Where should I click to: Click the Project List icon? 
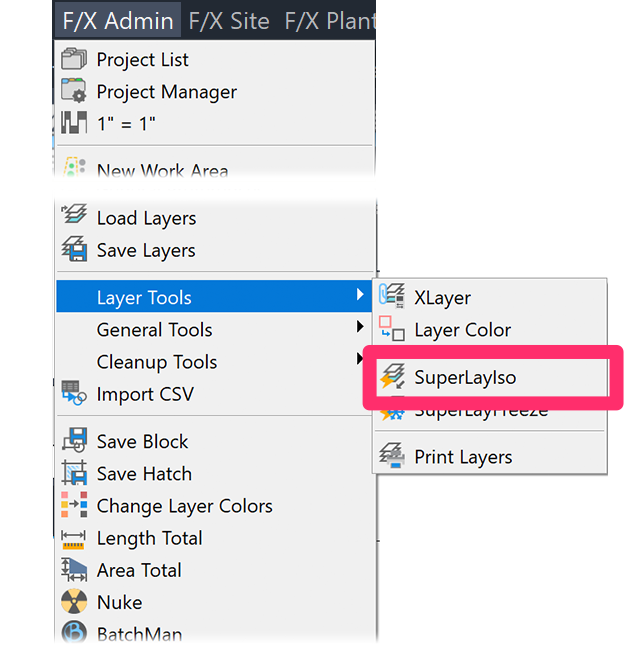pyautogui.click(x=74, y=60)
